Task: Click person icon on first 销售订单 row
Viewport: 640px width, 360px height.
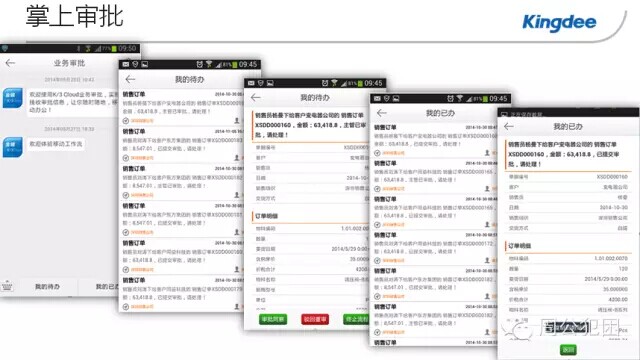Action: (x=237, y=120)
